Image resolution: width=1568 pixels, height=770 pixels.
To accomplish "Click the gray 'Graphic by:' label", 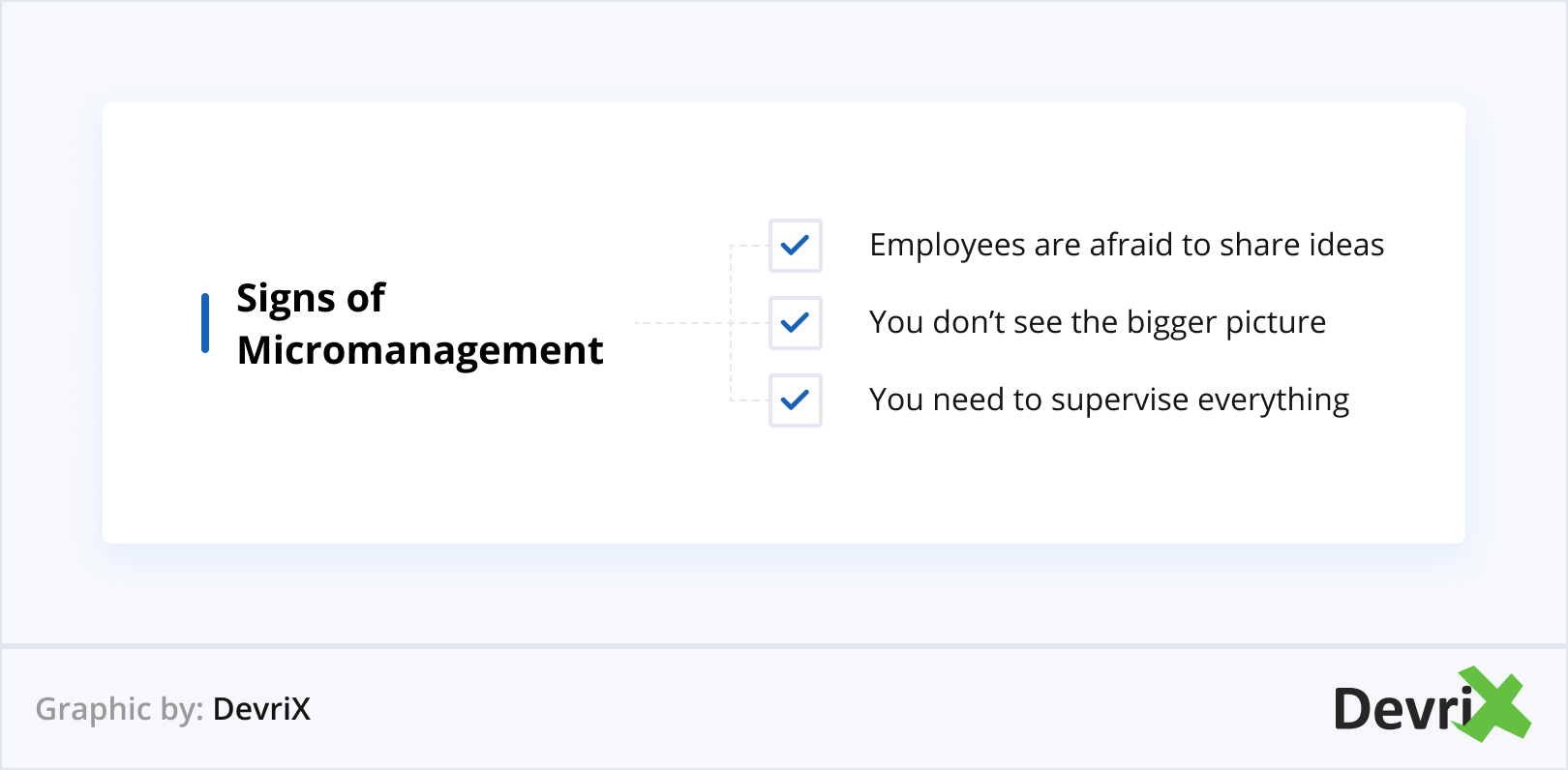I will [119, 709].
